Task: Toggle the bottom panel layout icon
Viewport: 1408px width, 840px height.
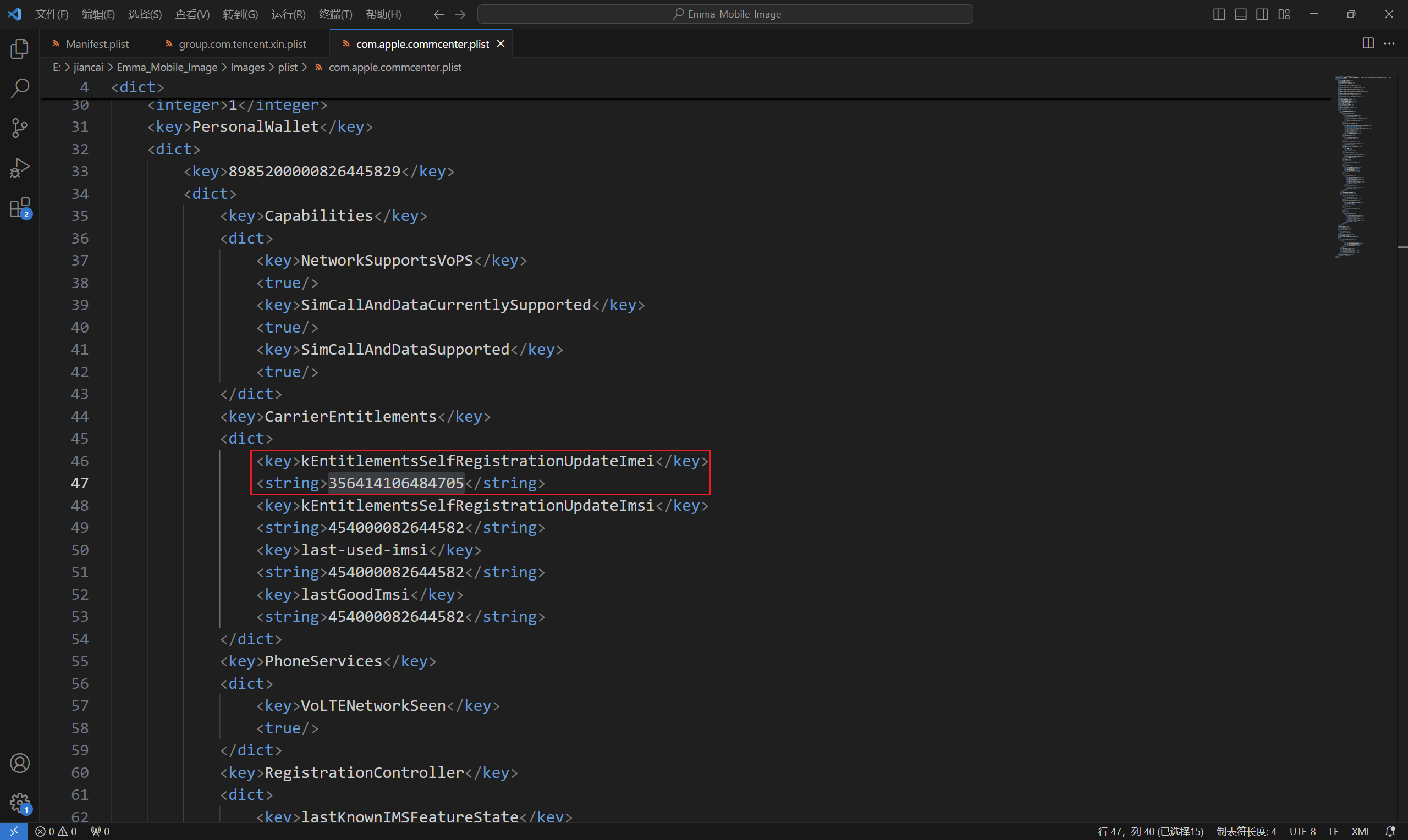Action: point(1240,14)
